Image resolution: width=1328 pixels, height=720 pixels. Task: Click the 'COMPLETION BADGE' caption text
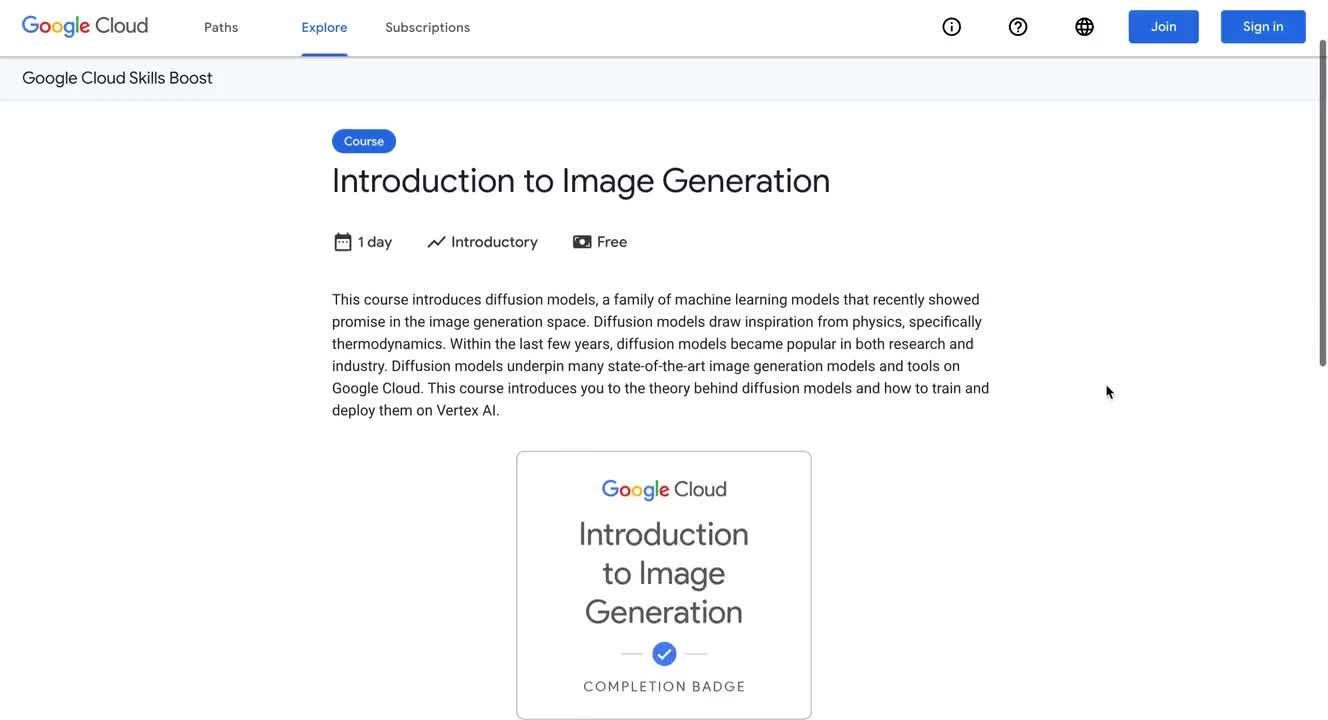pyautogui.click(x=665, y=687)
